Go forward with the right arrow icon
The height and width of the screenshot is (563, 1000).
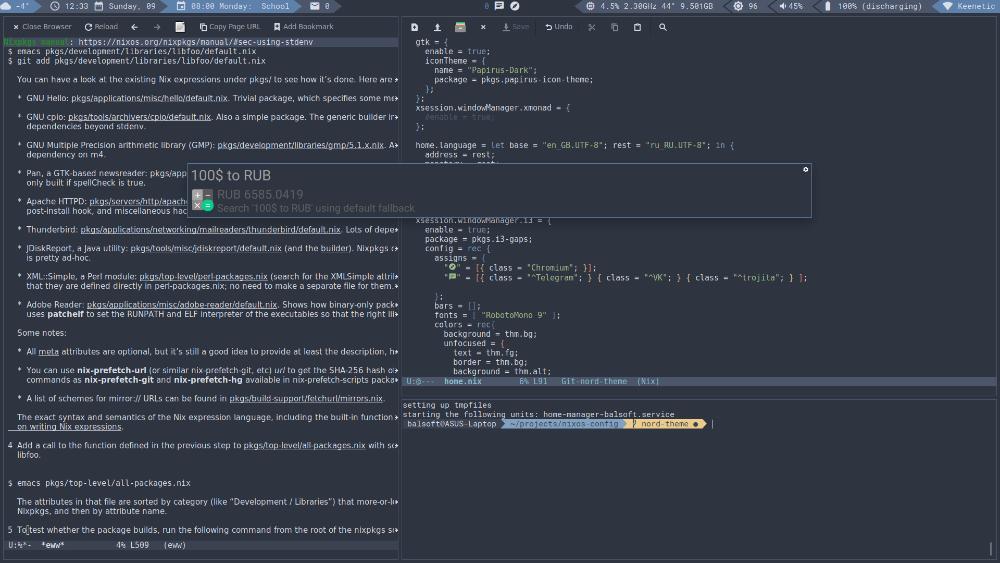(x=157, y=27)
